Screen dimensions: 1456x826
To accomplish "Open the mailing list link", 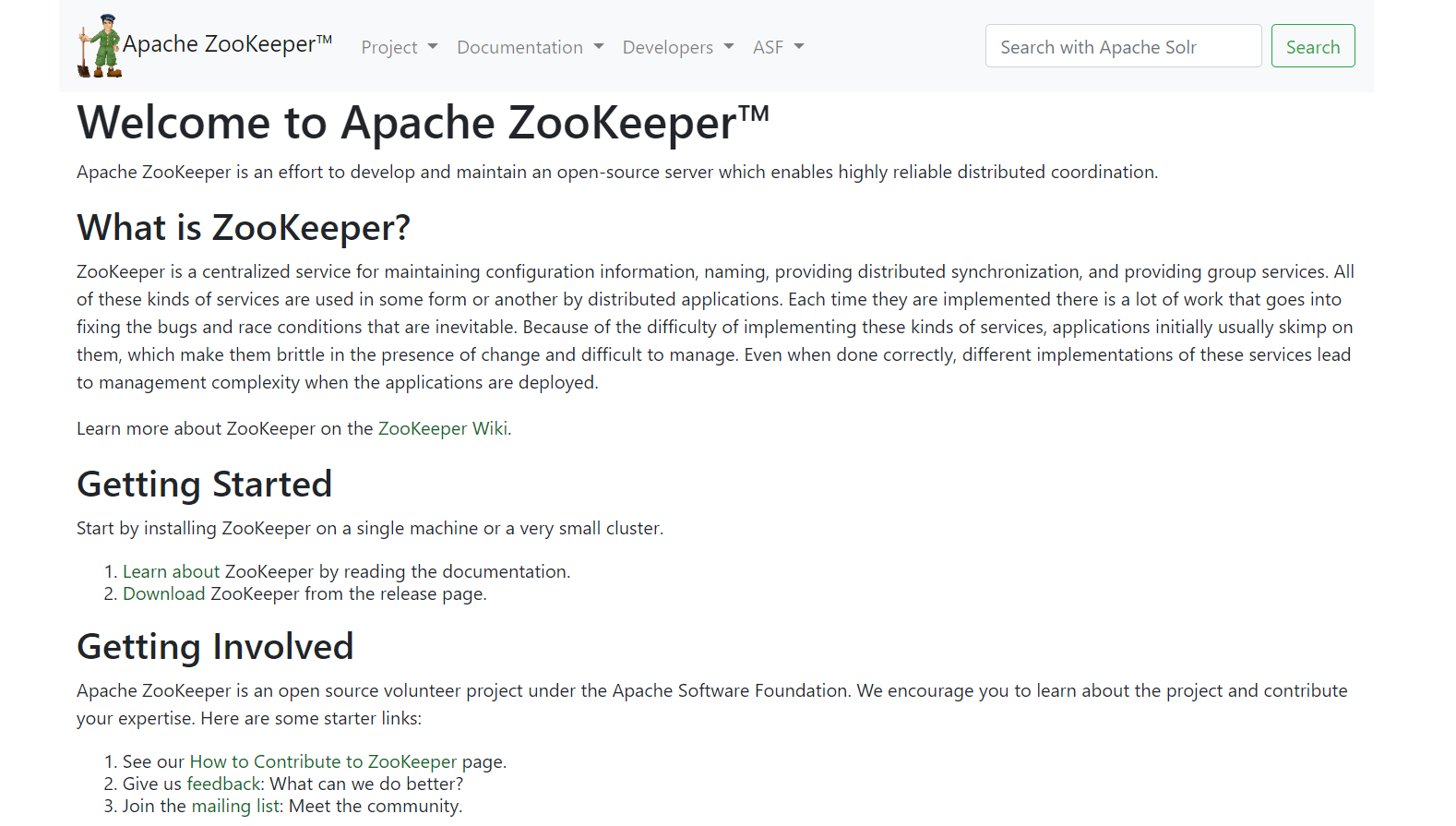I will coord(236,806).
